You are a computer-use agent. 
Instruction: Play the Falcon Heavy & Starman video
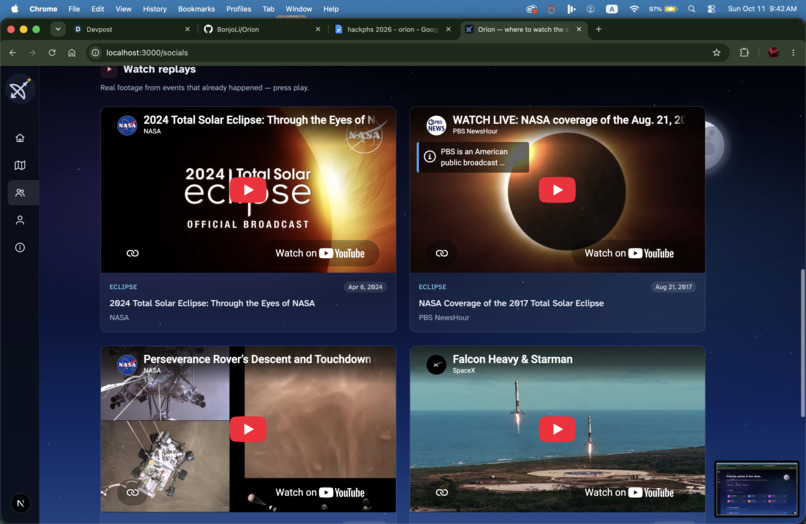coord(557,429)
